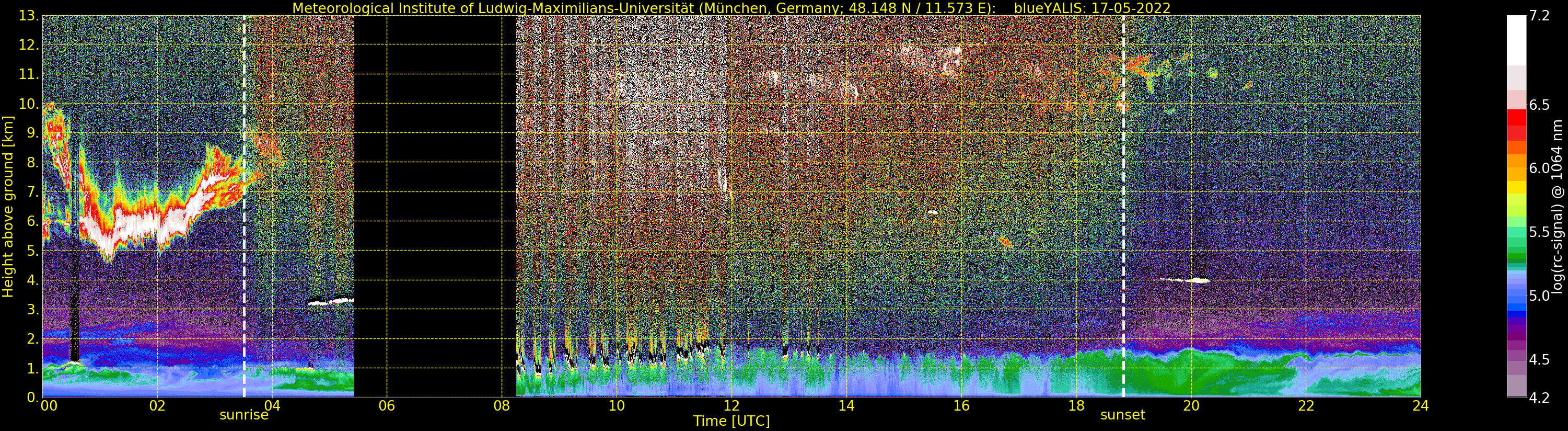
Task: Select the 'sunrise' label below the time axis
Action: (243, 415)
